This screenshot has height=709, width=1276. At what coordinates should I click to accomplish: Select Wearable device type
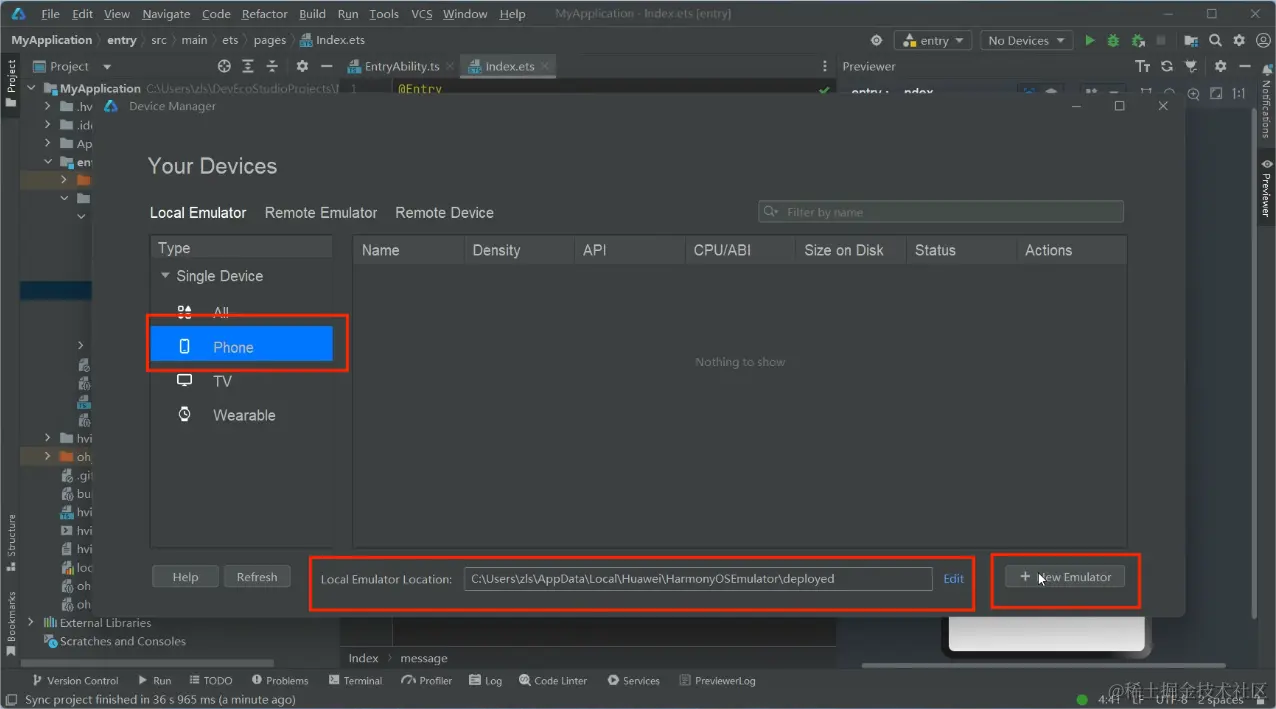pyautogui.click(x=241, y=415)
